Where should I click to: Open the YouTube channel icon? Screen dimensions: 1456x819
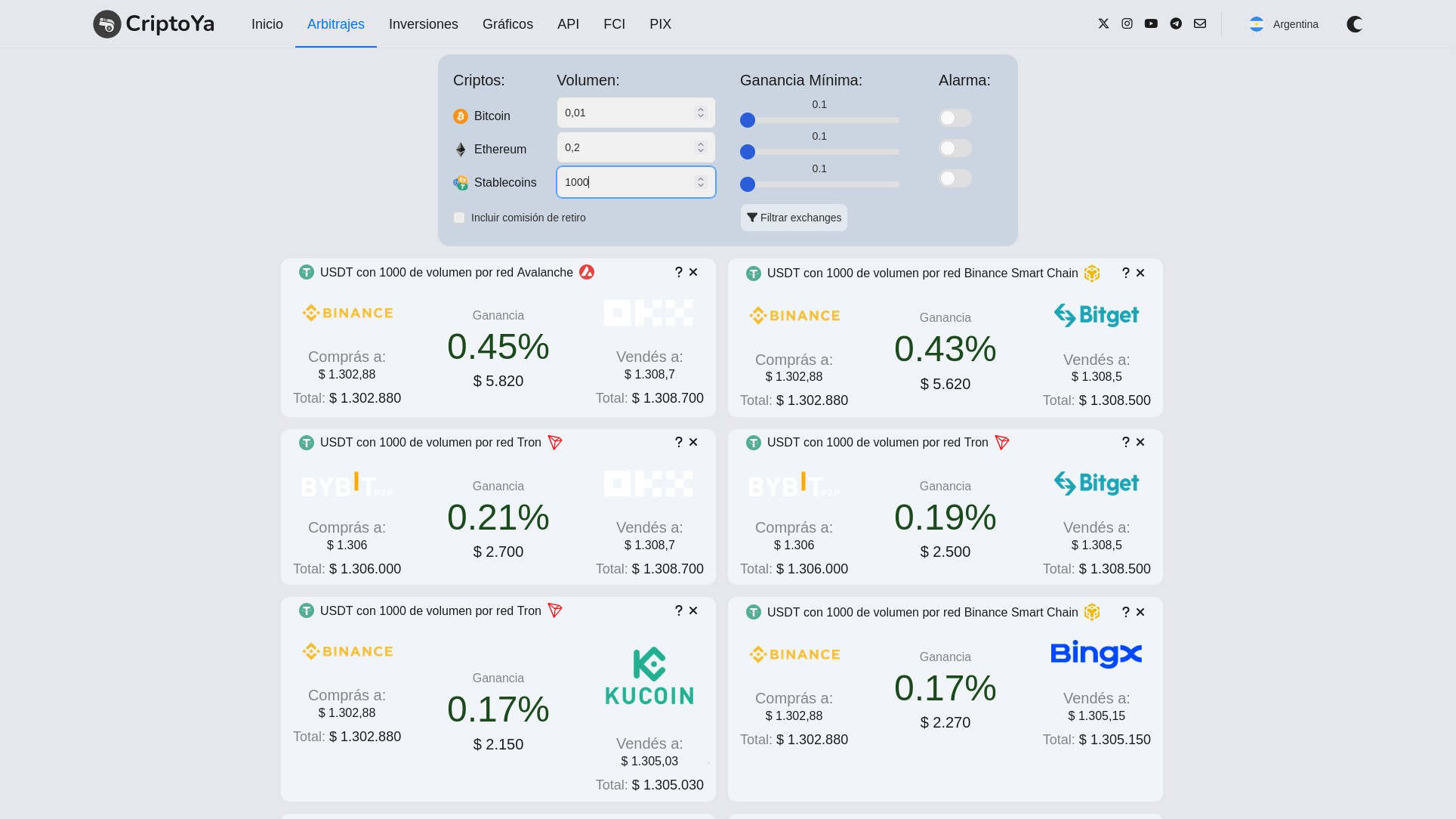1151,23
